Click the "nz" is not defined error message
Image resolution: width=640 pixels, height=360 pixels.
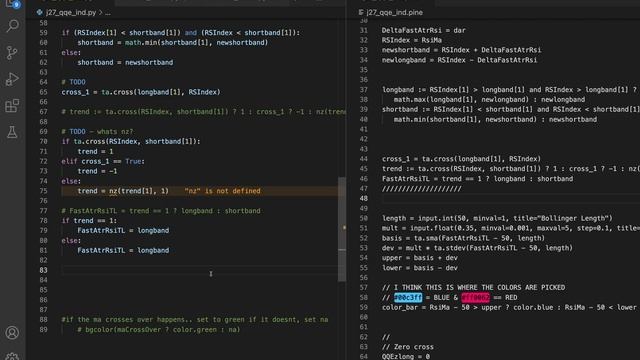(x=222, y=191)
